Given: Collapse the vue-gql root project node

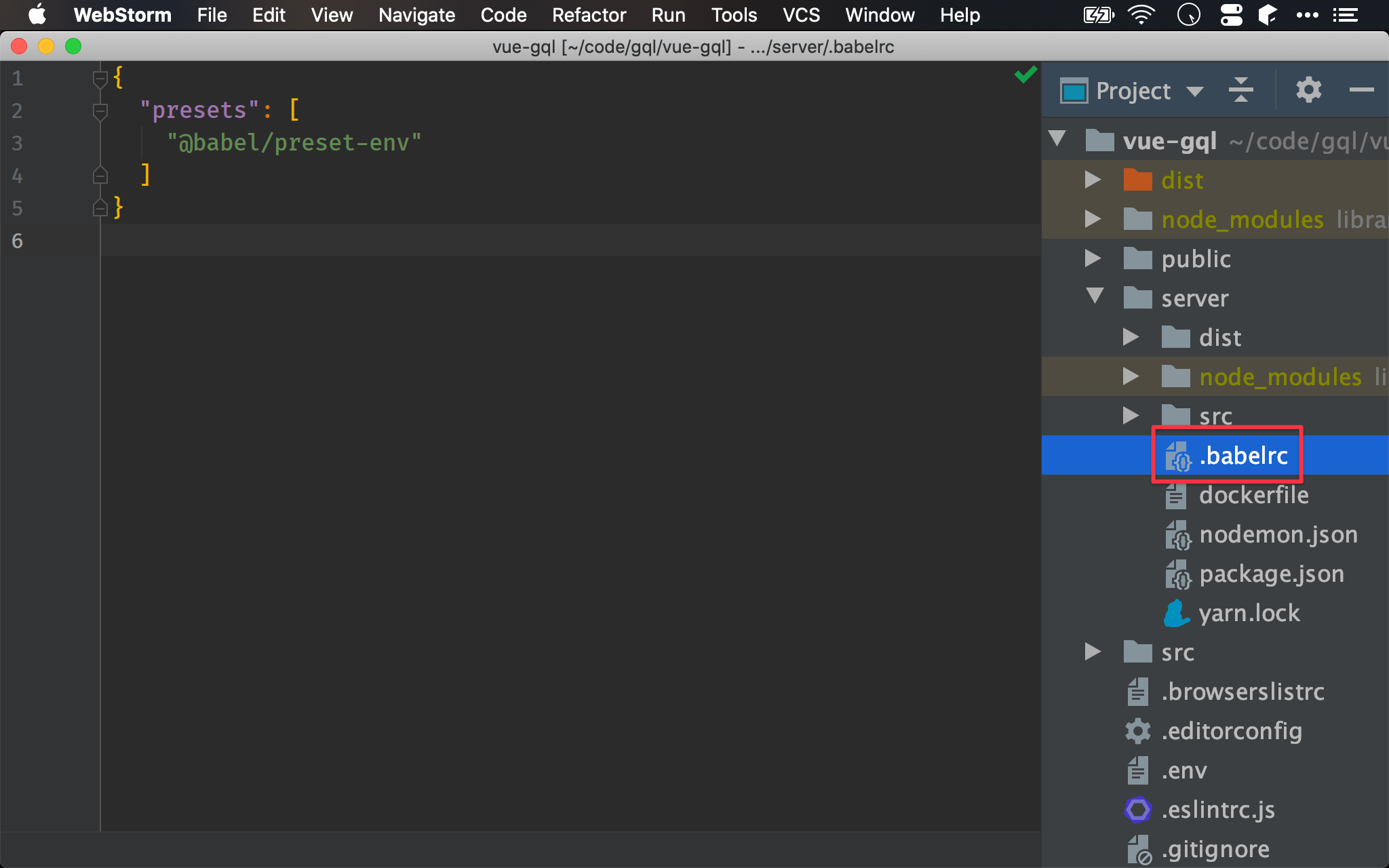Looking at the screenshot, I should 1057,138.
